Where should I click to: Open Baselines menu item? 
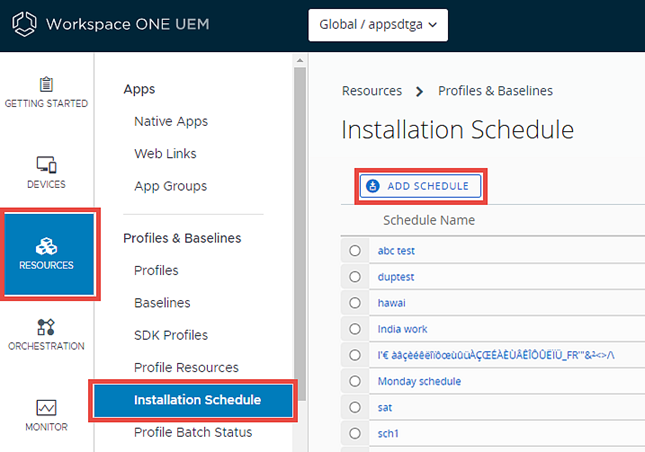click(x=162, y=303)
